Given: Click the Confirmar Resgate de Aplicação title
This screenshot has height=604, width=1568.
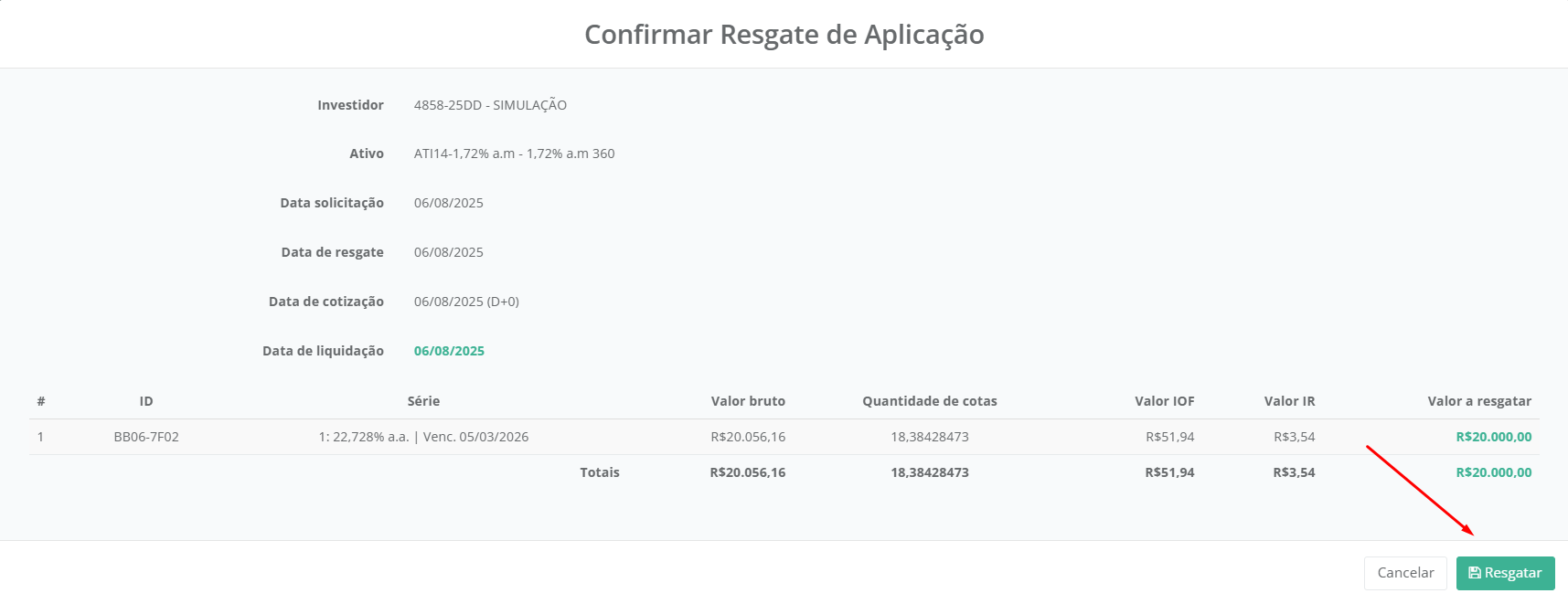Looking at the screenshot, I should [x=784, y=35].
